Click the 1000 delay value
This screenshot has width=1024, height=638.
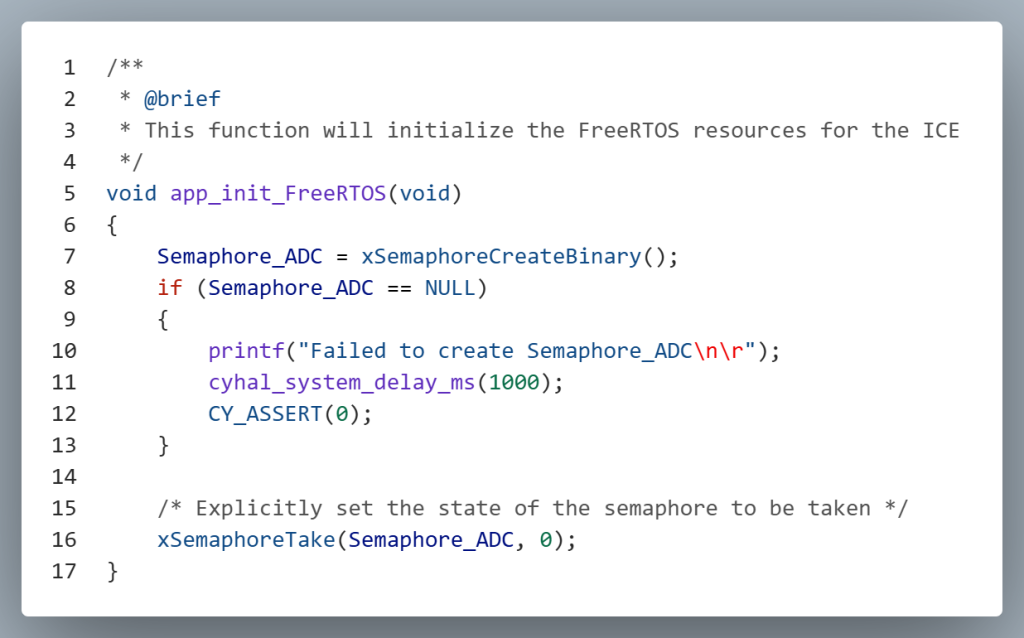coord(514,382)
